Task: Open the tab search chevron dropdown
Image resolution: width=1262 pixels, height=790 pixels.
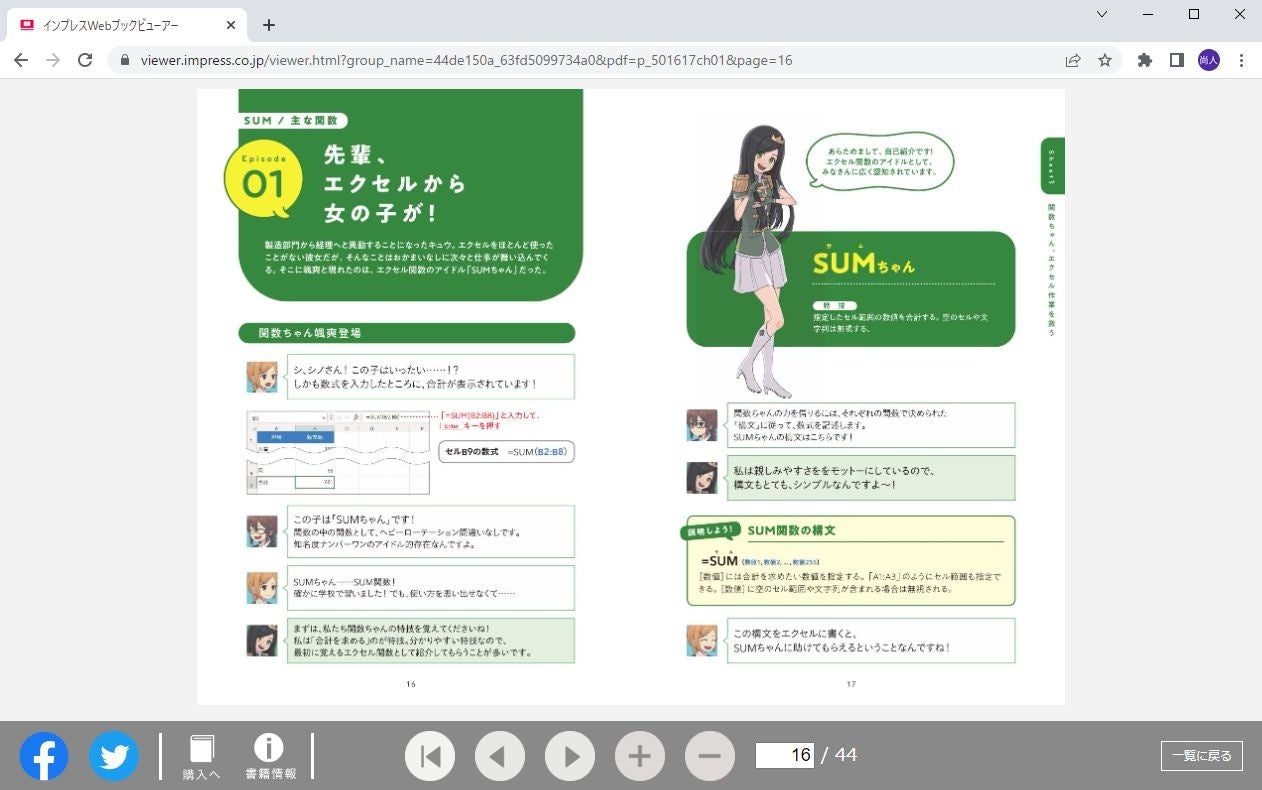Action: (x=1102, y=14)
